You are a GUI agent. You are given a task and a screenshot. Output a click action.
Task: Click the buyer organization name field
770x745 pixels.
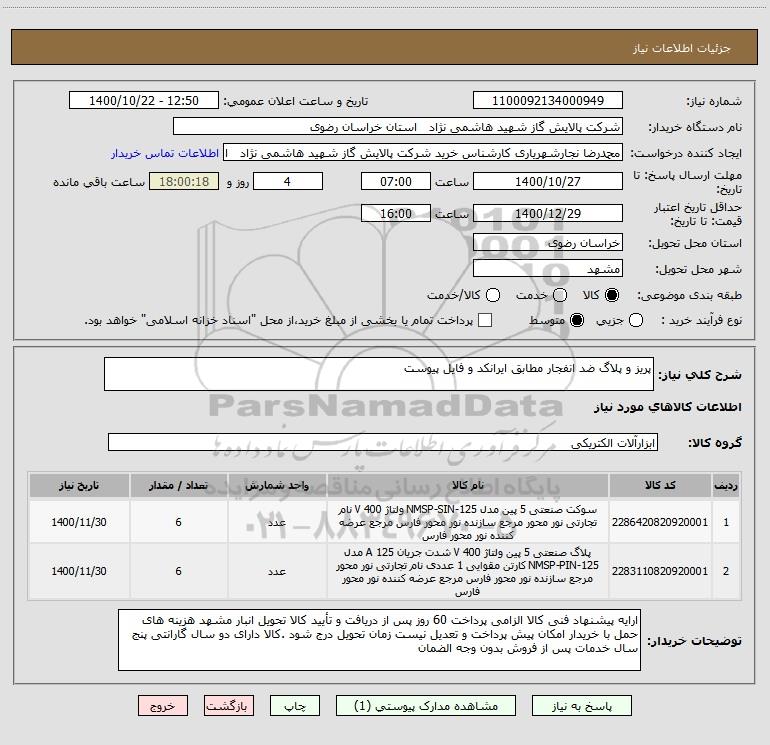point(398,126)
